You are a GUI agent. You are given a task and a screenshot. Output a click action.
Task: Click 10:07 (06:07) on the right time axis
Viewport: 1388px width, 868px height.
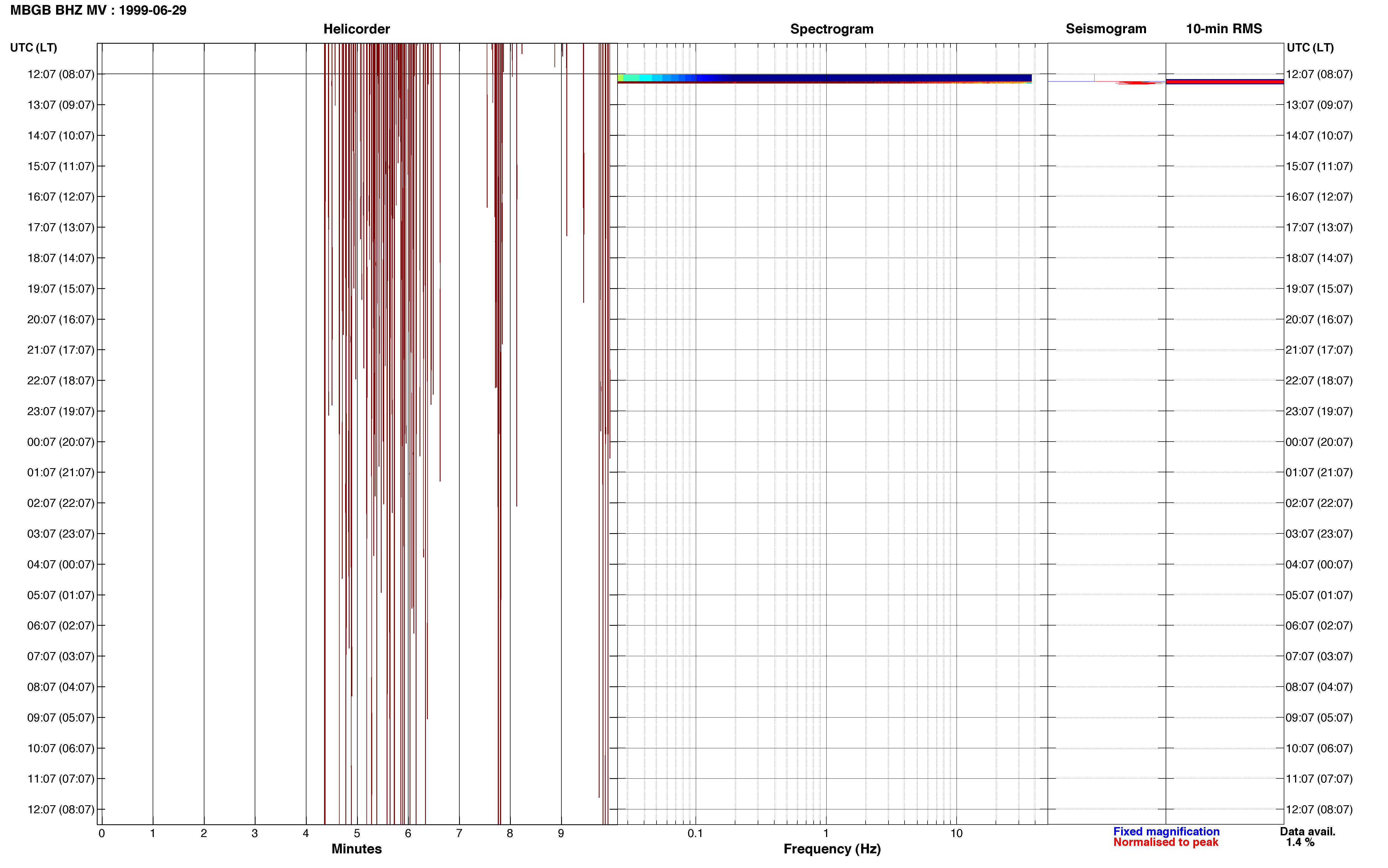click(1319, 749)
